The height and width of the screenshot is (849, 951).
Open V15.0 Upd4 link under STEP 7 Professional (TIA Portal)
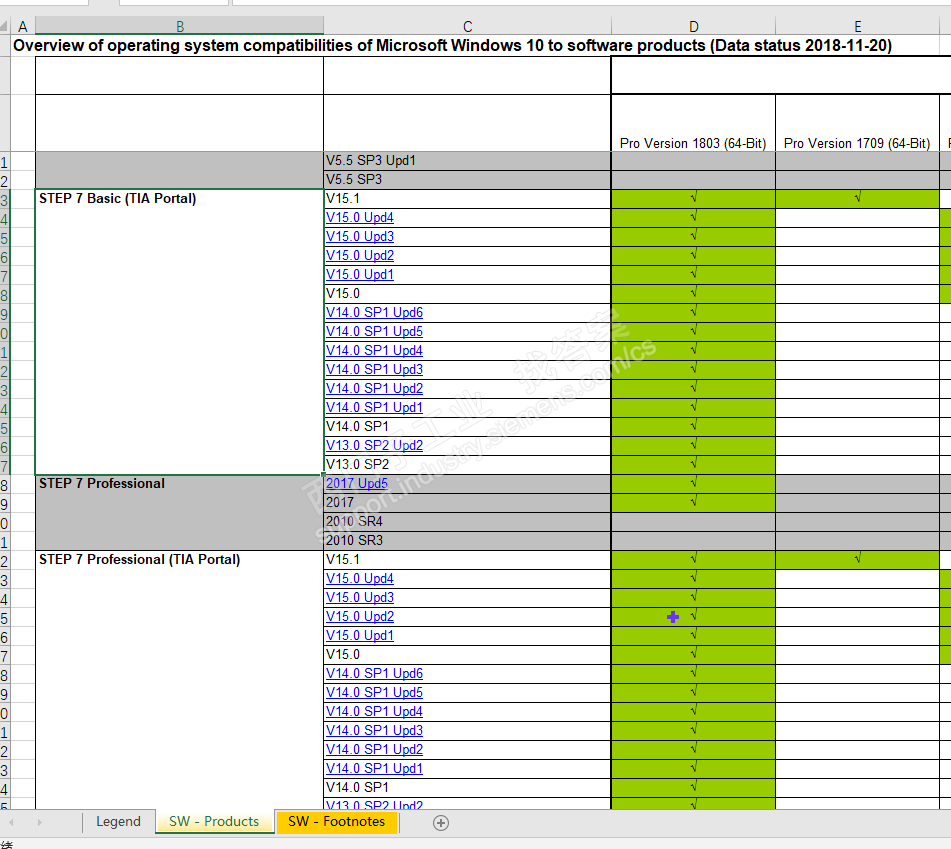point(360,579)
